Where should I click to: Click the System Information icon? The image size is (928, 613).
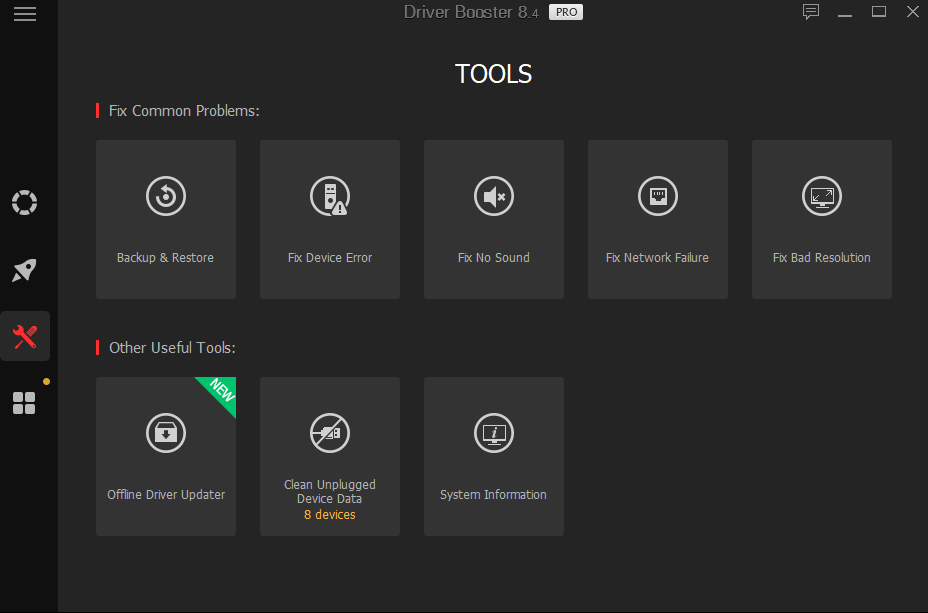[x=494, y=433]
